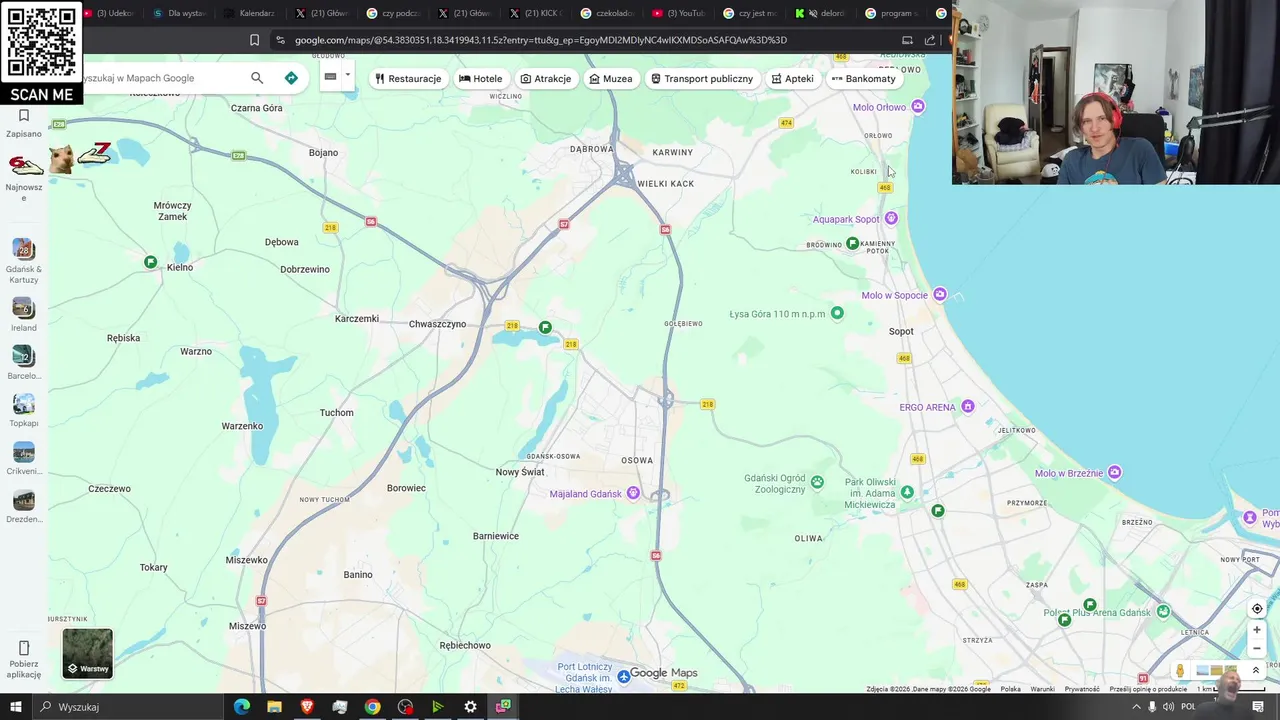Select Port Lotniczy Gdańsk airport pin
The image size is (1280, 720).
[623, 677]
